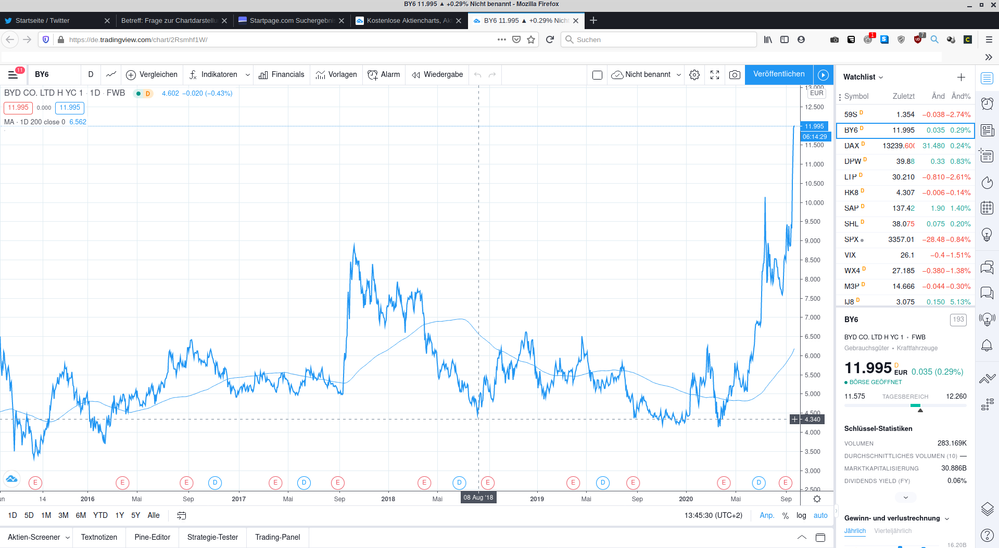Open the Nicht benannt layout dropdown
This screenshot has height=548, width=999.
click(679, 75)
